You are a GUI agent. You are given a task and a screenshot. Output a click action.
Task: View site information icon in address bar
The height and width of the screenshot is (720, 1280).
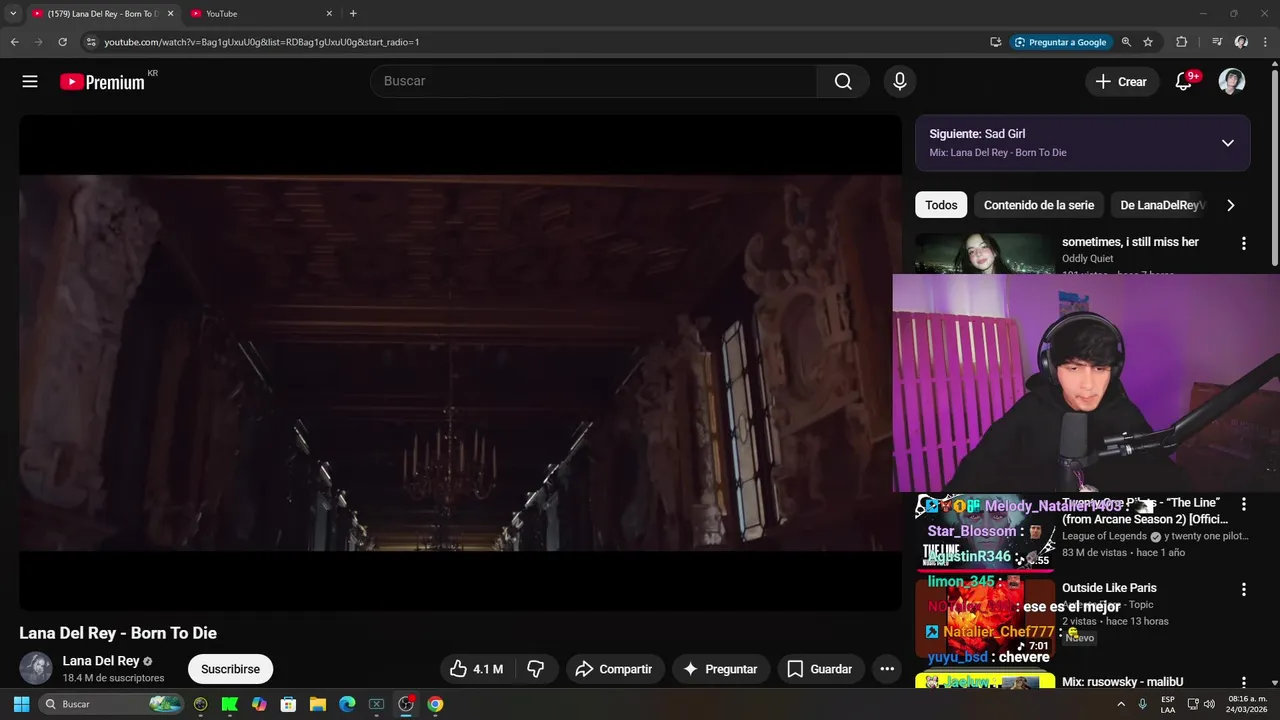(90, 42)
